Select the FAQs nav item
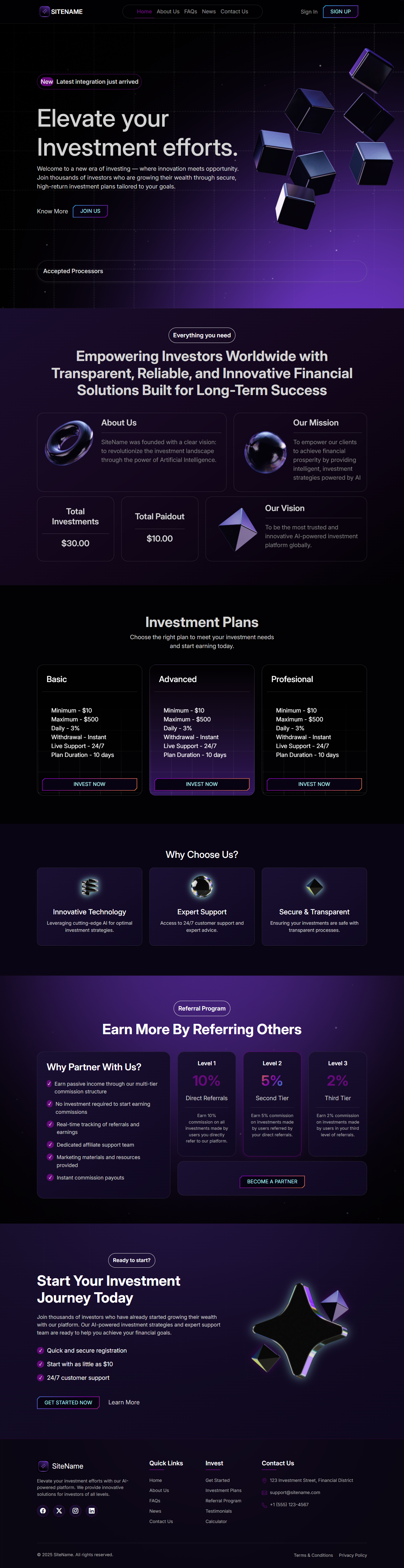The image size is (404, 1568). point(190,12)
